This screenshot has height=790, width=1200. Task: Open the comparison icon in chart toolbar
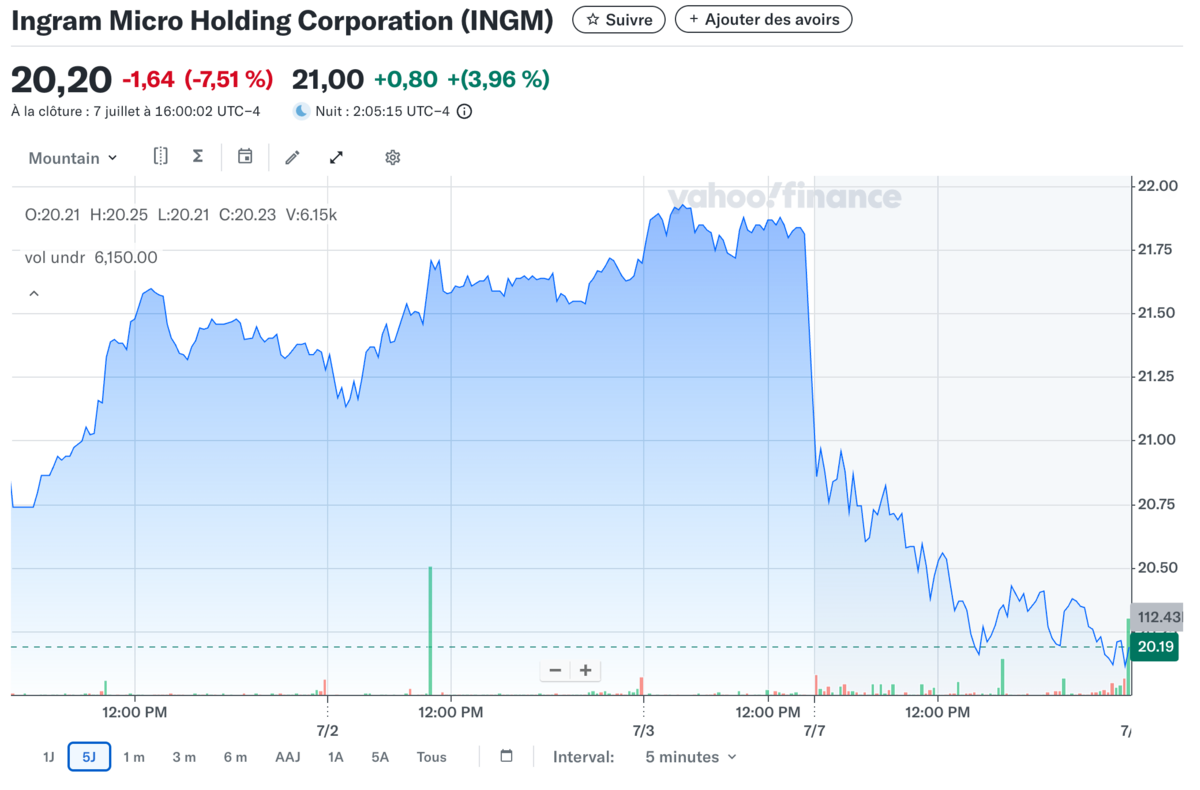point(160,156)
